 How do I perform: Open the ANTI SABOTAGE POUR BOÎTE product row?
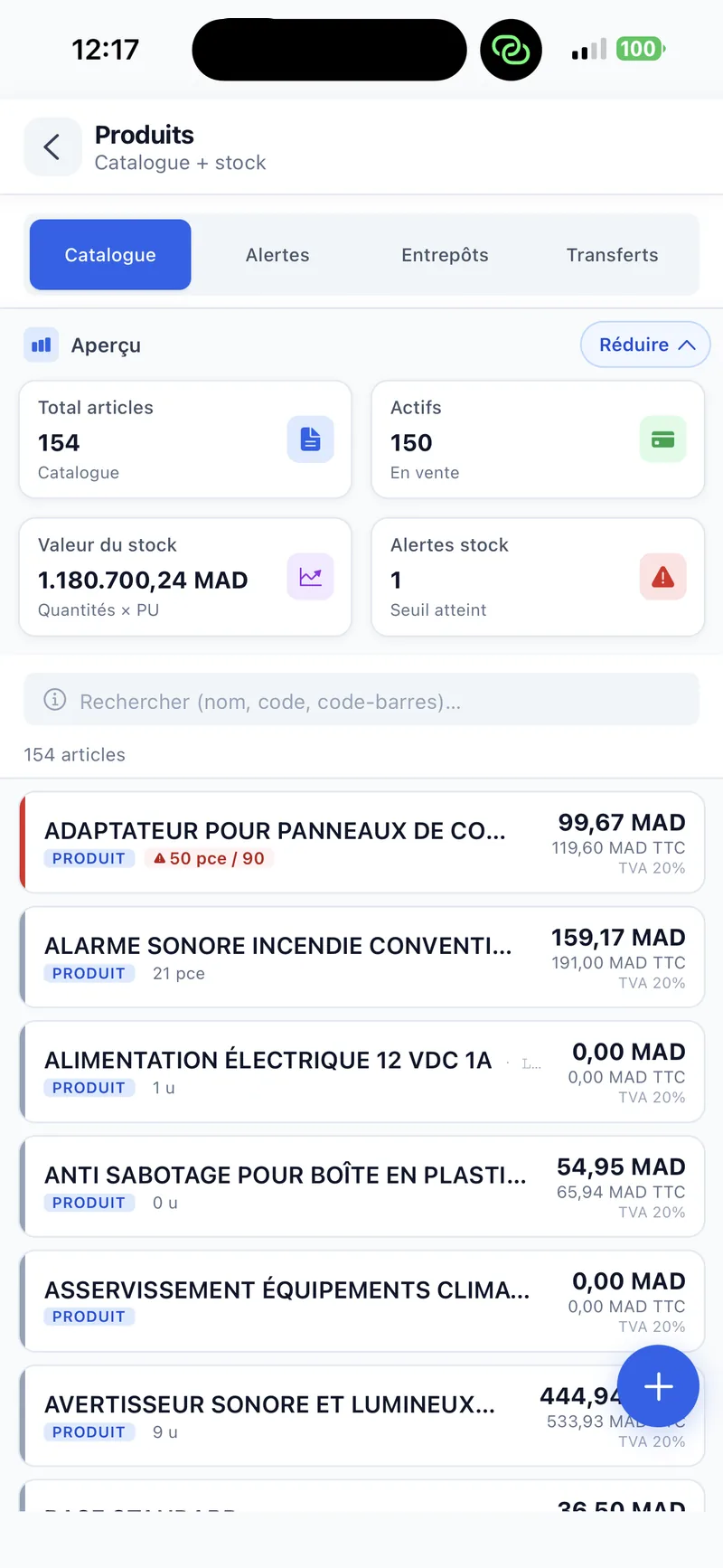[x=361, y=1187]
